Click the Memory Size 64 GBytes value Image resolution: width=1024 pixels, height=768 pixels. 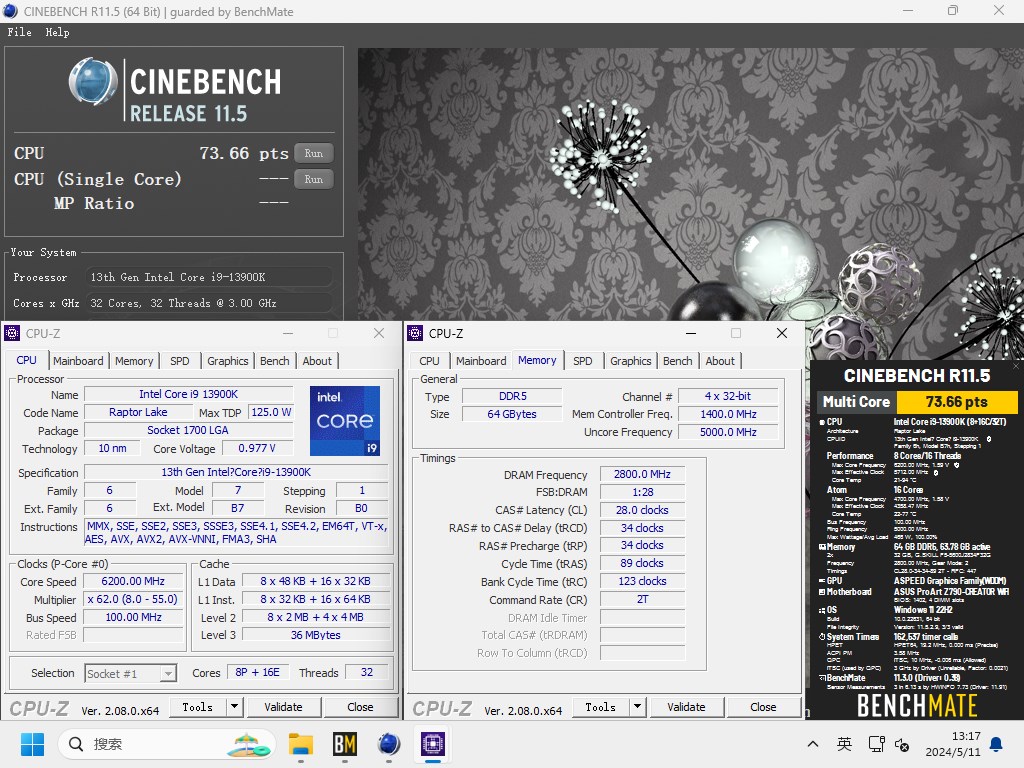point(511,414)
